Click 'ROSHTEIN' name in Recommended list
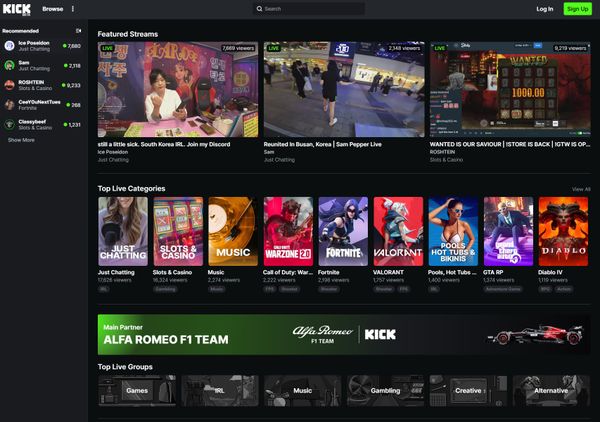600x422 pixels. [31, 82]
